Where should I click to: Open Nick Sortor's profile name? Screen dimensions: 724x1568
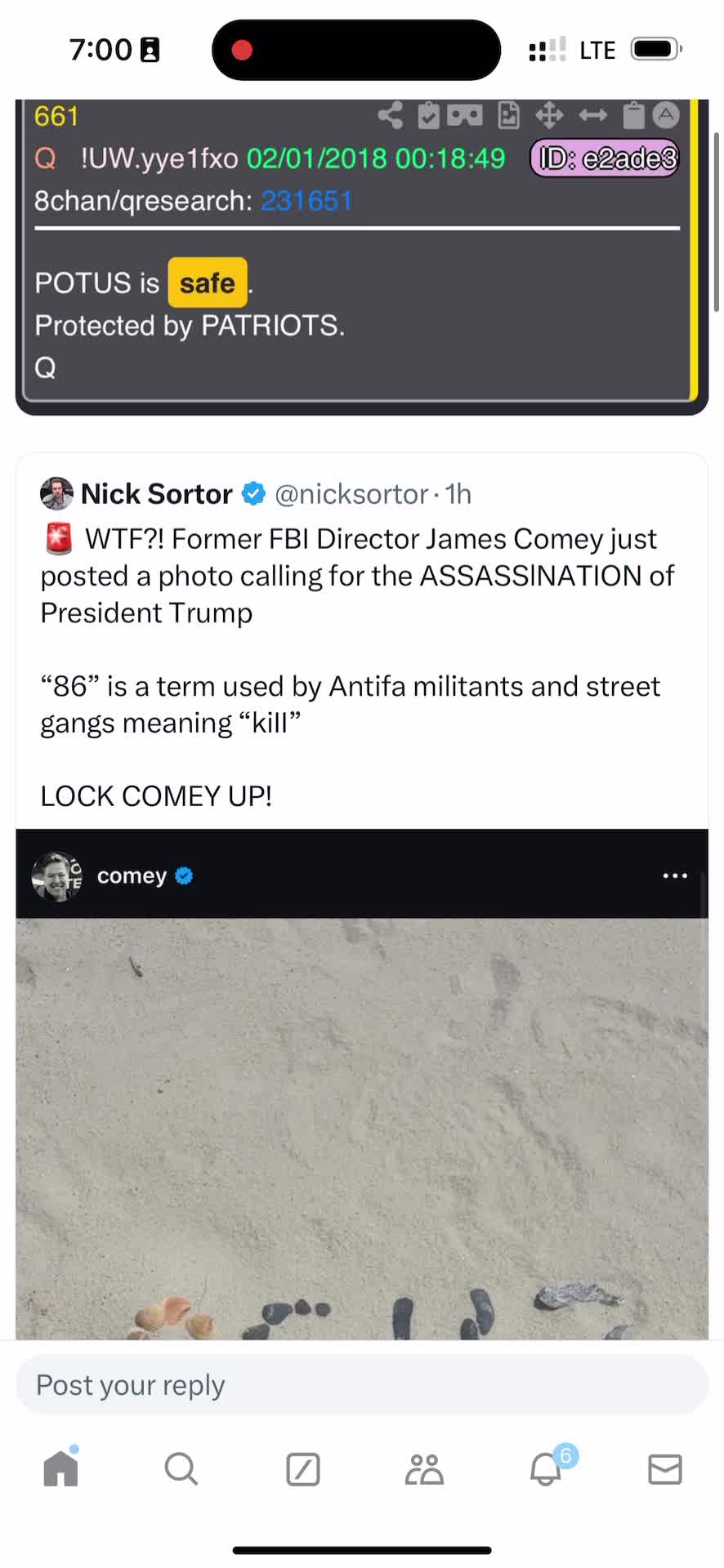(x=156, y=494)
